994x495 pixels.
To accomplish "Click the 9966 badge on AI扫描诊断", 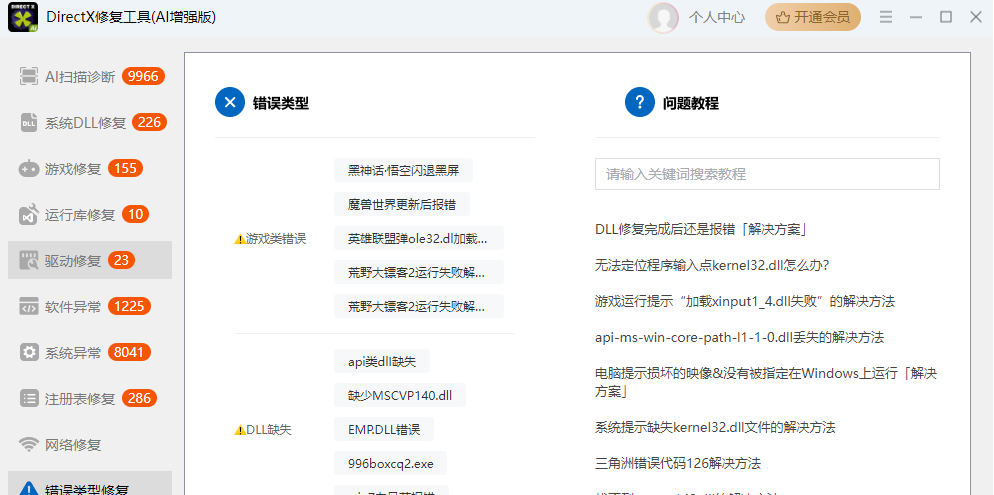I will [143, 77].
